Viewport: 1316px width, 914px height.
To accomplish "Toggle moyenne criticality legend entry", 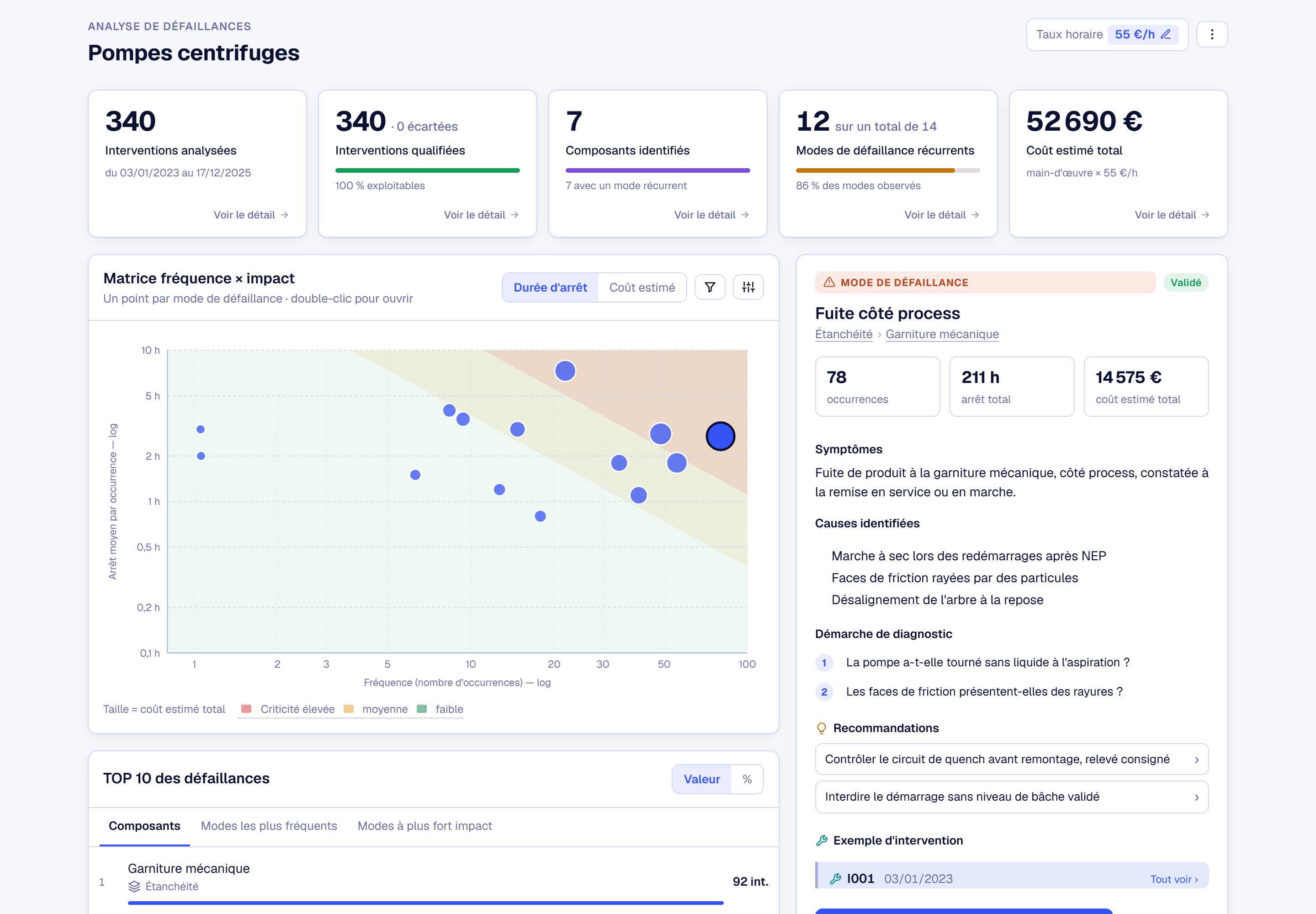I will [376, 709].
